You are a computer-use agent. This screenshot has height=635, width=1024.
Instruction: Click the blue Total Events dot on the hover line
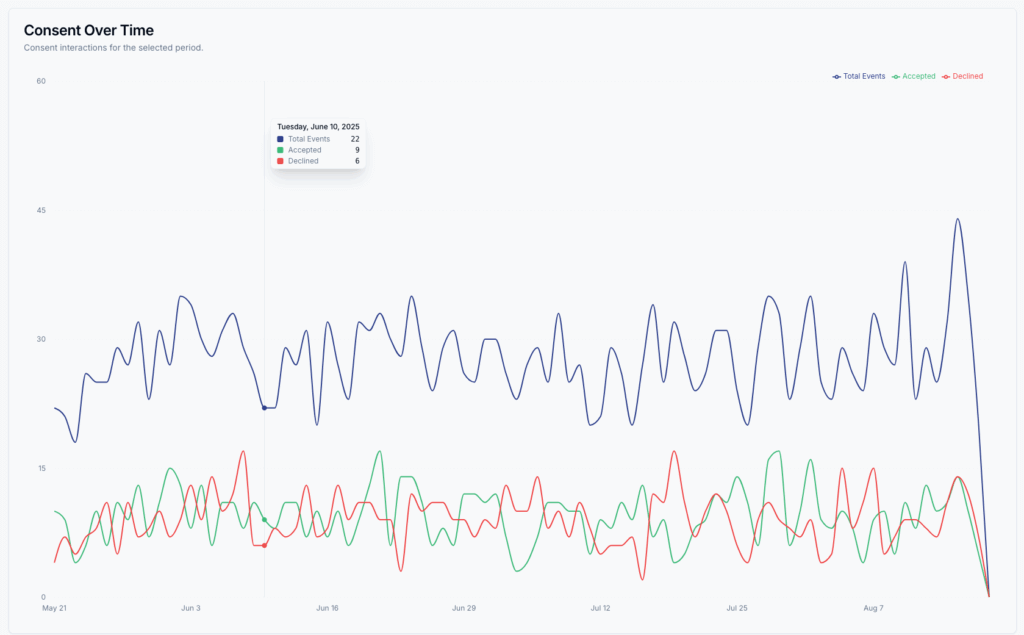click(264, 408)
